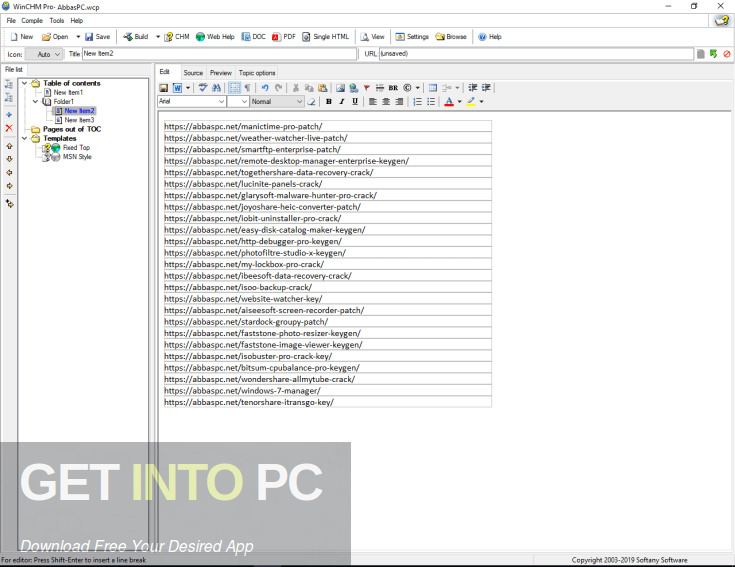This screenshot has width=735, height=567.
Task: Click the red bookmark flag icon
Action: (x=367, y=88)
